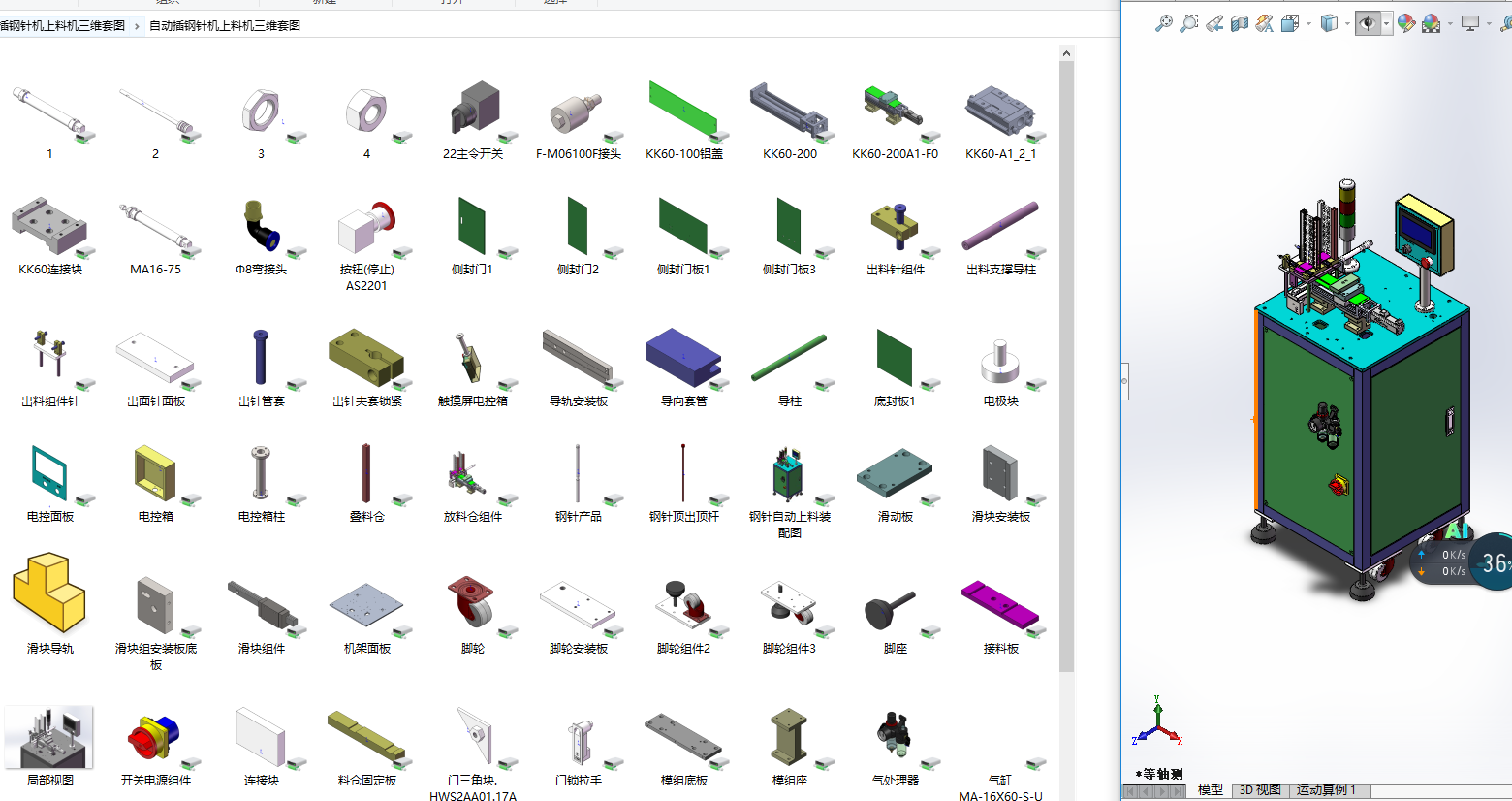Click the View Orientation cube icon

tap(1290, 23)
